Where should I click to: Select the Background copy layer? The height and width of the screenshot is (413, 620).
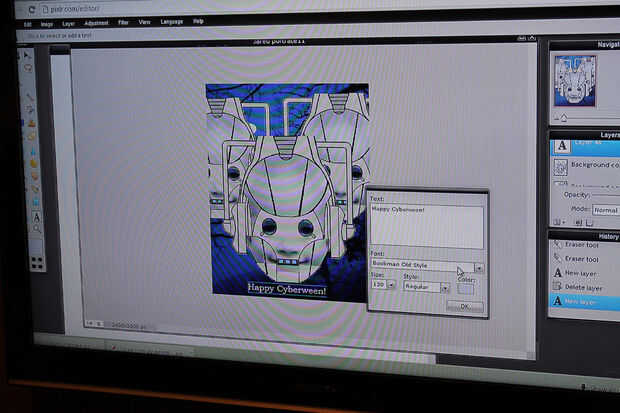pyautogui.click(x=587, y=166)
